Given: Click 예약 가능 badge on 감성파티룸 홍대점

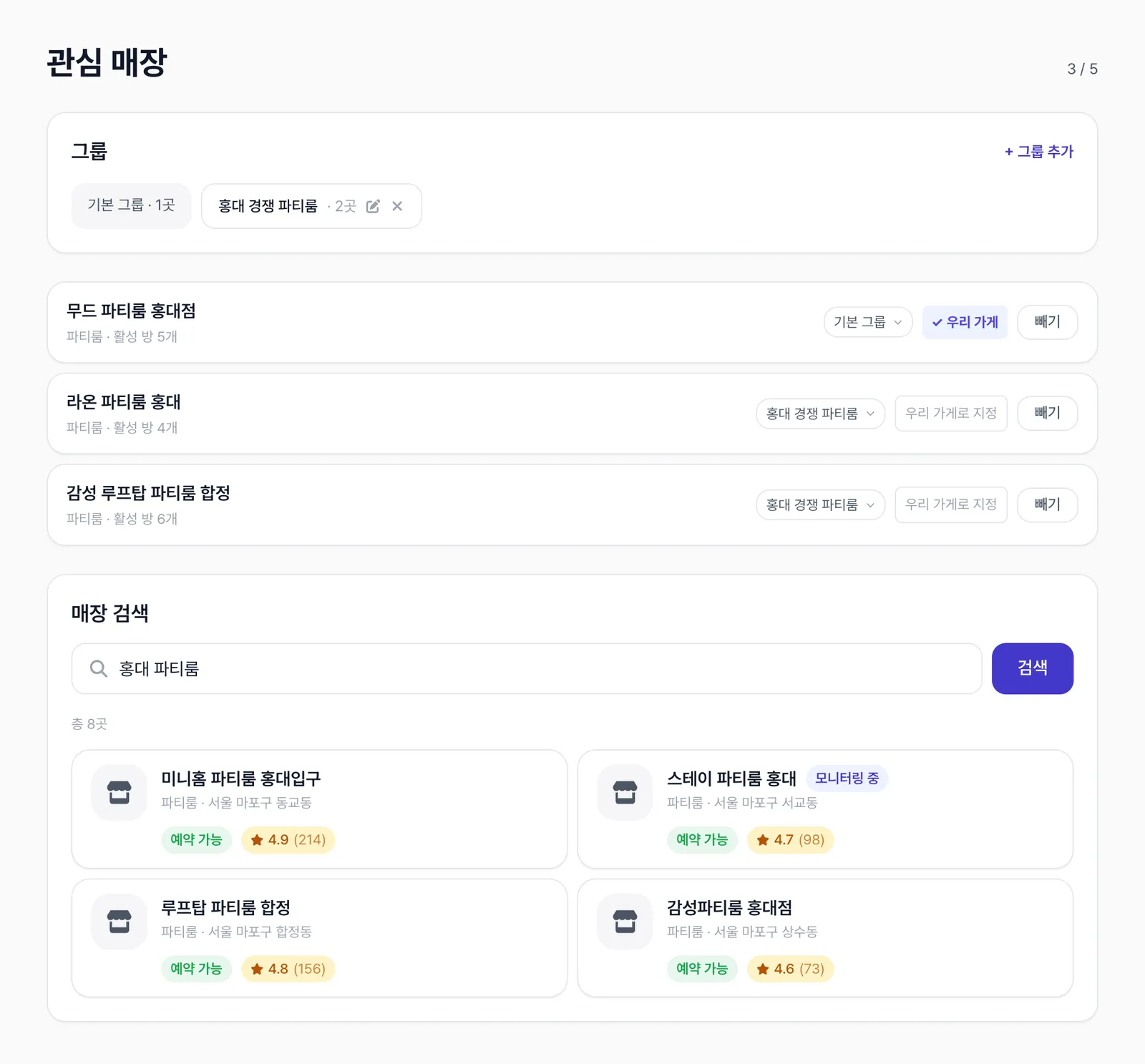Looking at the screenshot, I should 702,969.
